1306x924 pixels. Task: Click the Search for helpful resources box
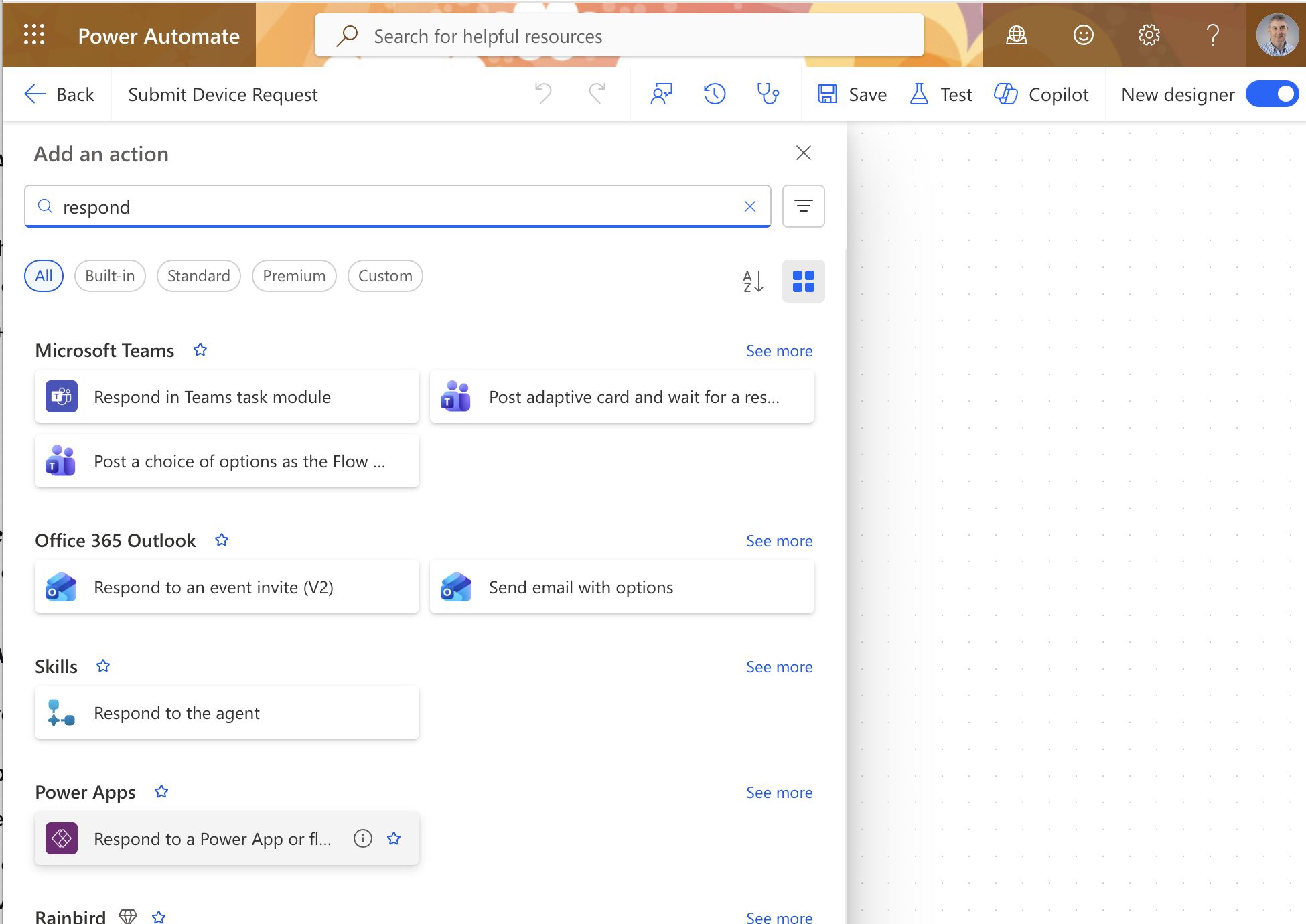click(619, 35)
